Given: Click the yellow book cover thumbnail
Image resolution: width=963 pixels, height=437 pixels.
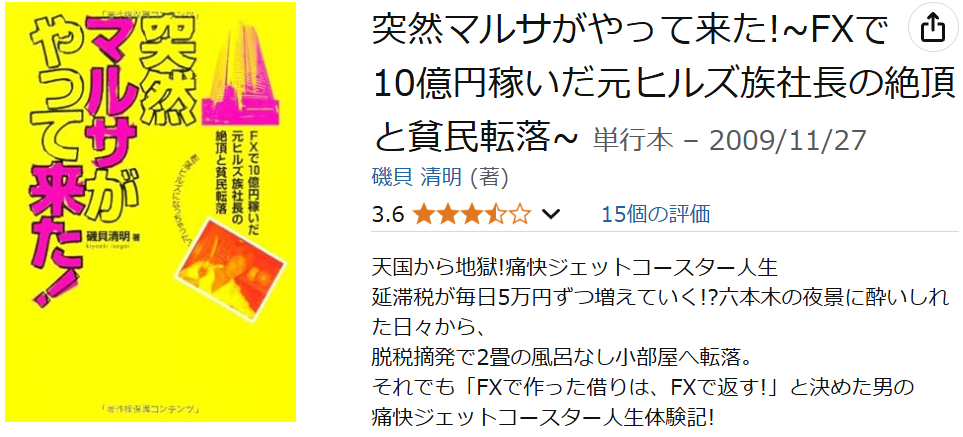Looking at the screenshot, I should coord(150,213).
